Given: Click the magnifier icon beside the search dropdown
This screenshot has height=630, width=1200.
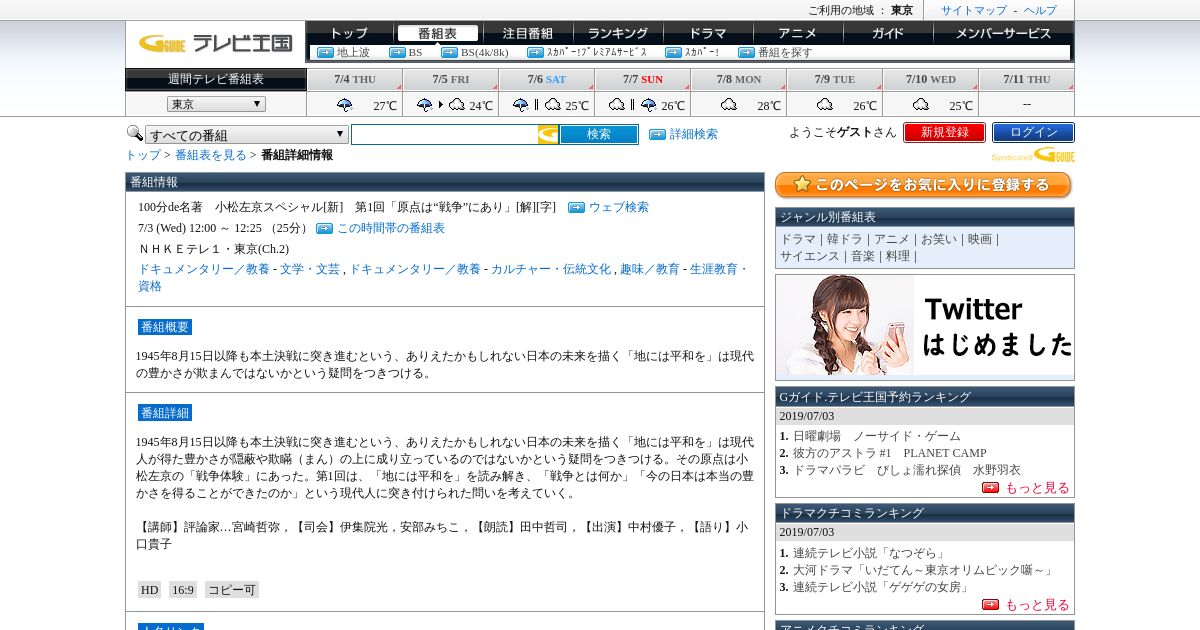Looking at the screenshot, I should tap(134, 133).
